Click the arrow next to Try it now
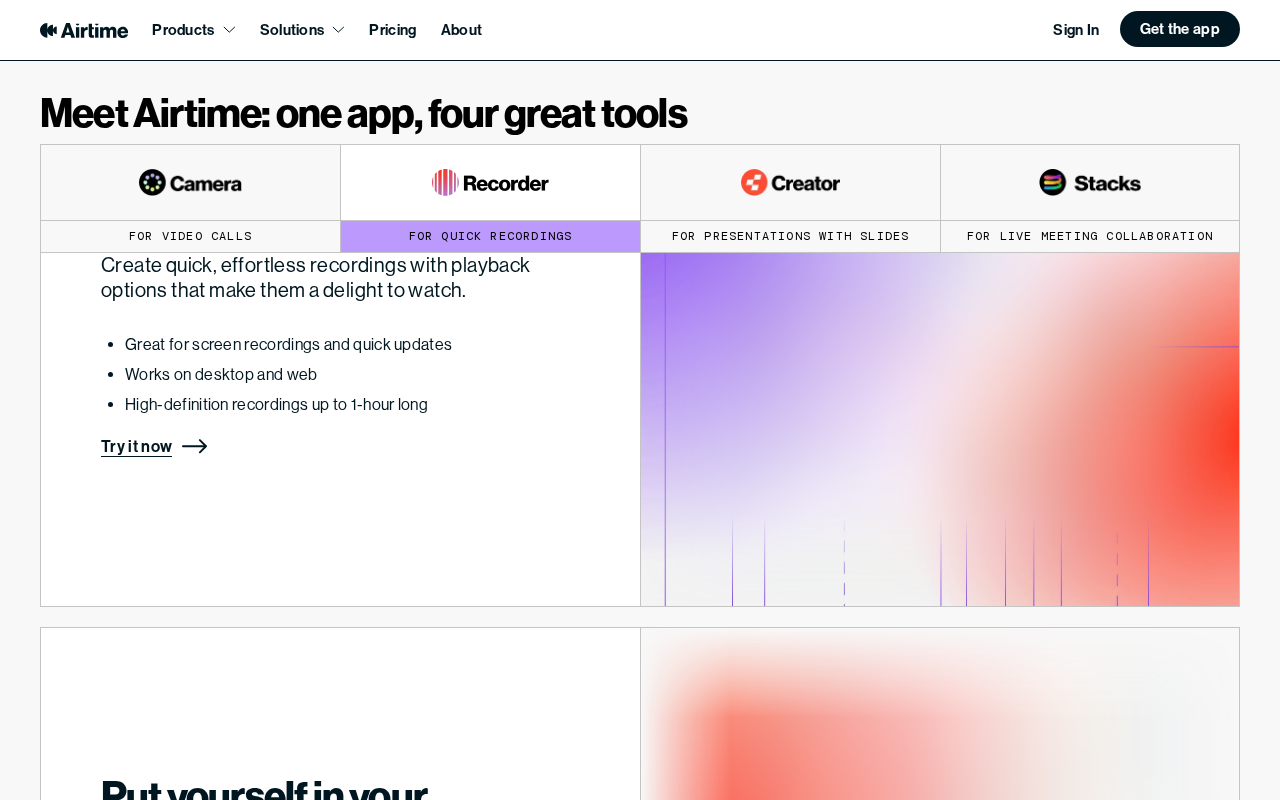1280x800 pixels. [x=195, y=446]
